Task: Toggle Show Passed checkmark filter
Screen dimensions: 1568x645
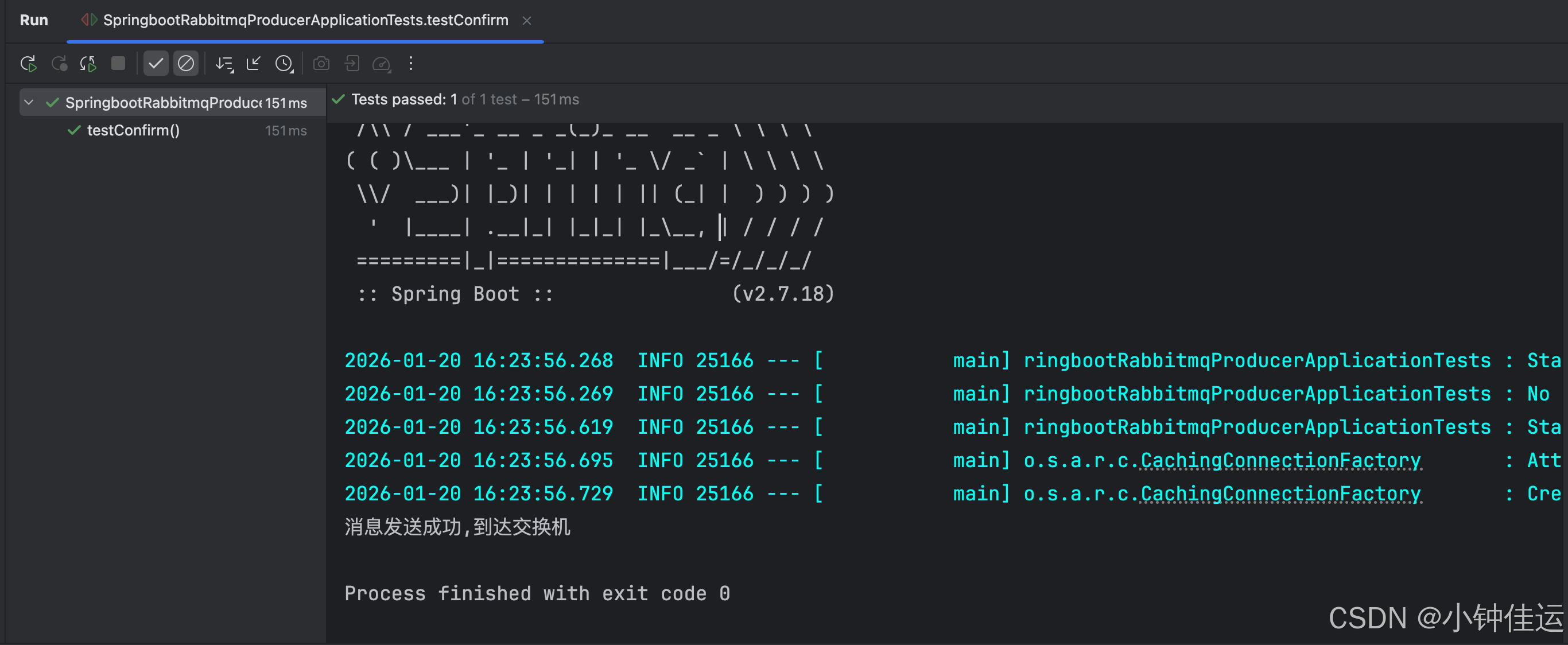Action: (156, 64)
